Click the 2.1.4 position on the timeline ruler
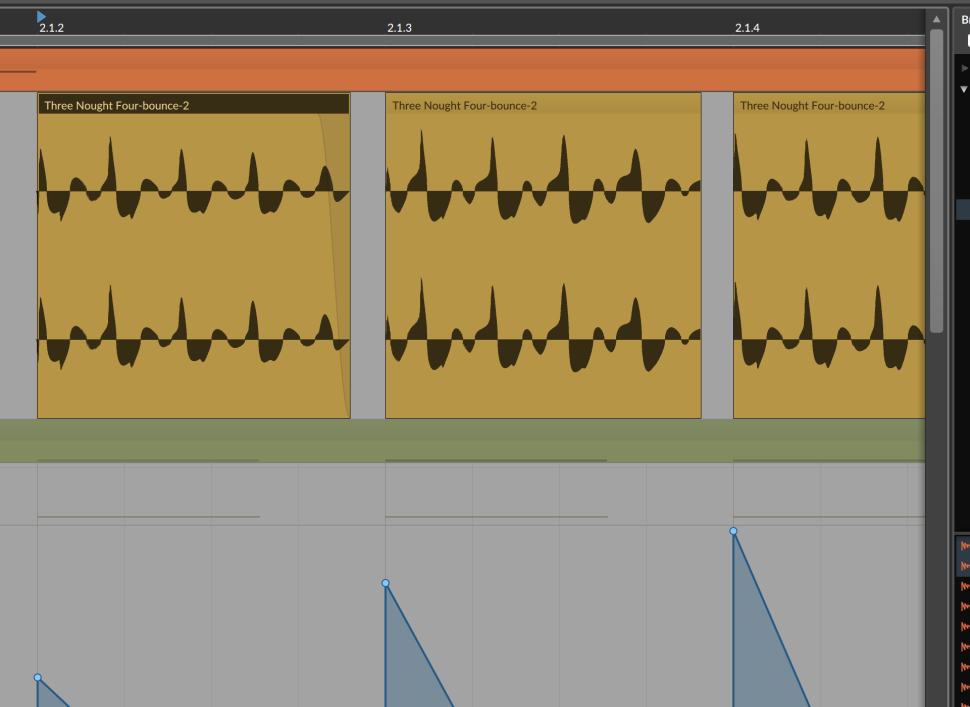The width and height of the screenshot is (970, 707). 747,28
